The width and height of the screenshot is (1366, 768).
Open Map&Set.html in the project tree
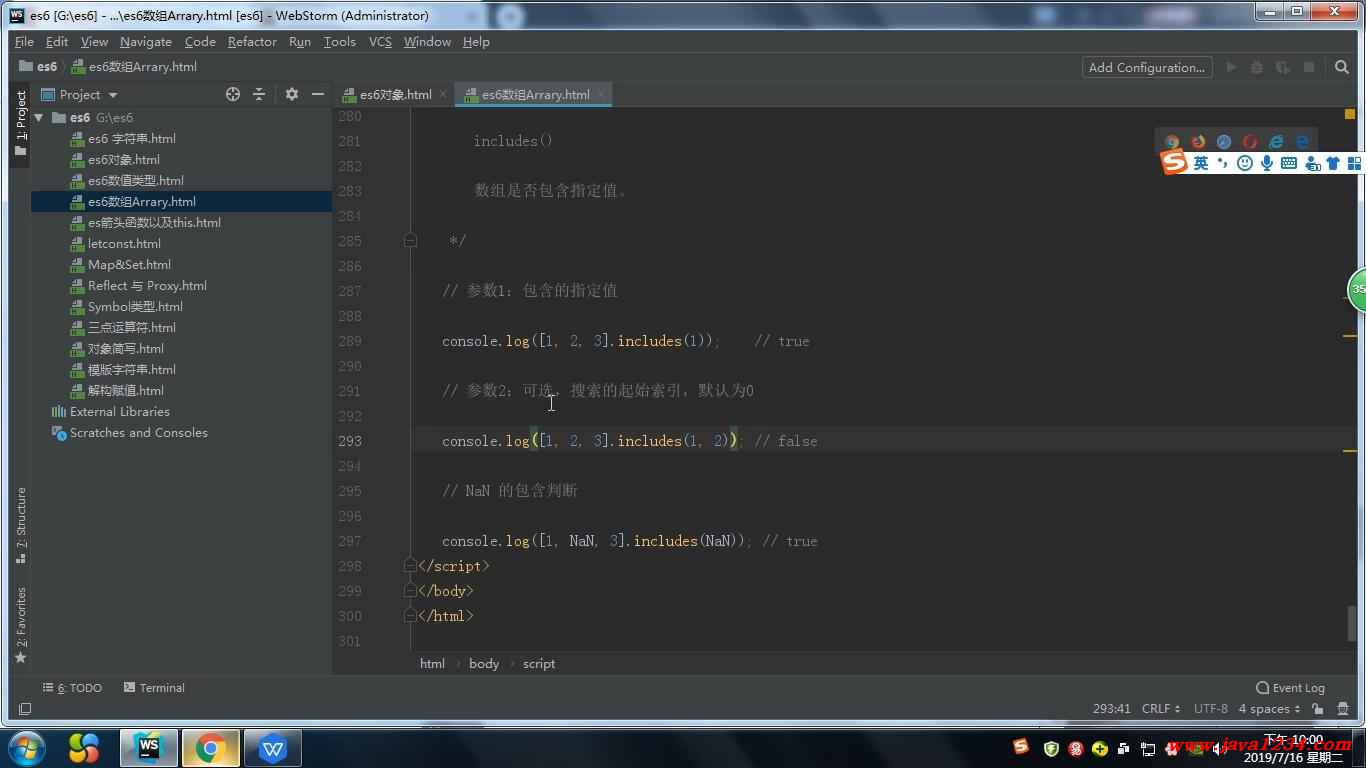(129, 264)
